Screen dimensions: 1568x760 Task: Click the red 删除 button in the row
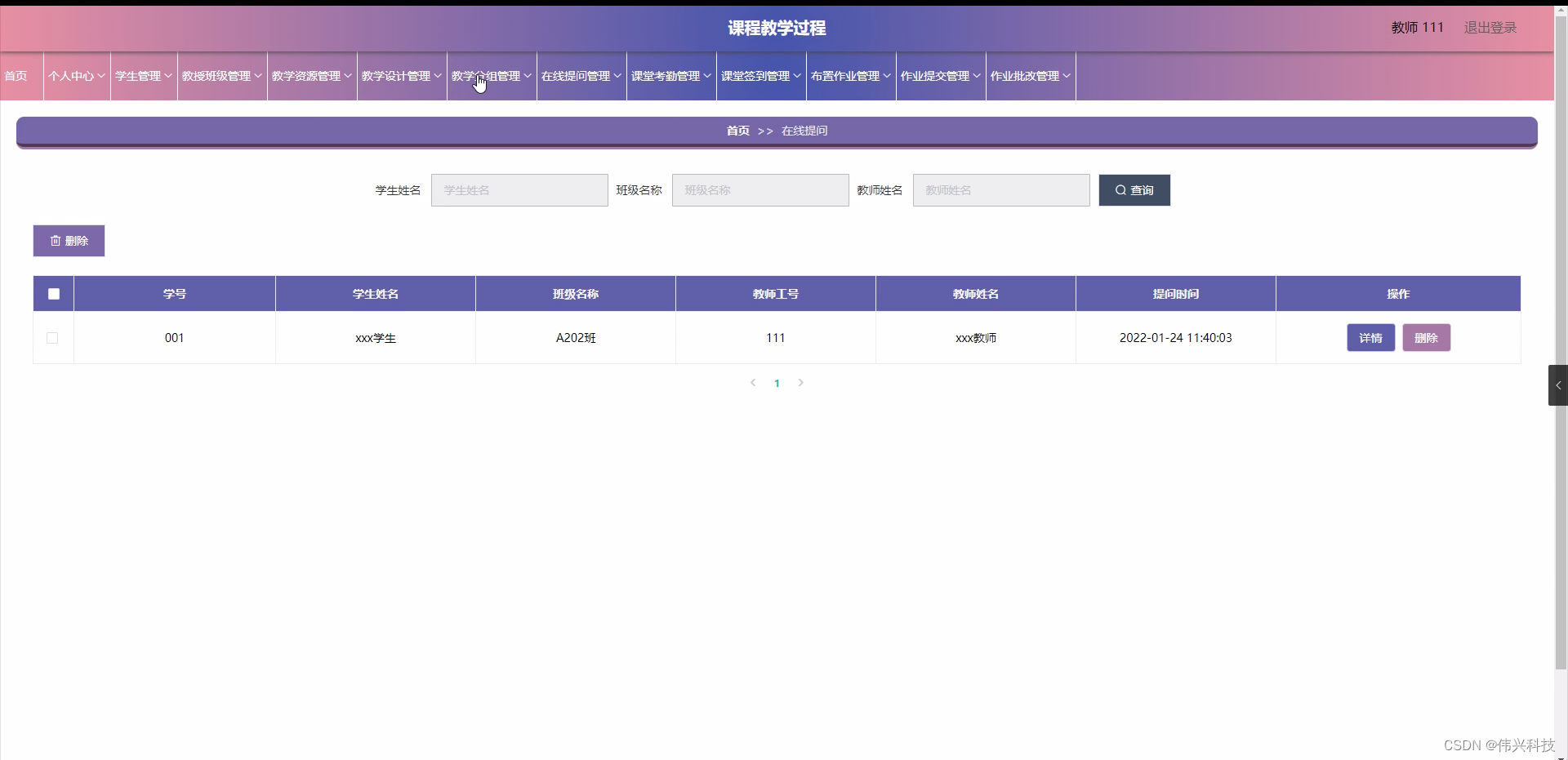tap(1426, 337)
